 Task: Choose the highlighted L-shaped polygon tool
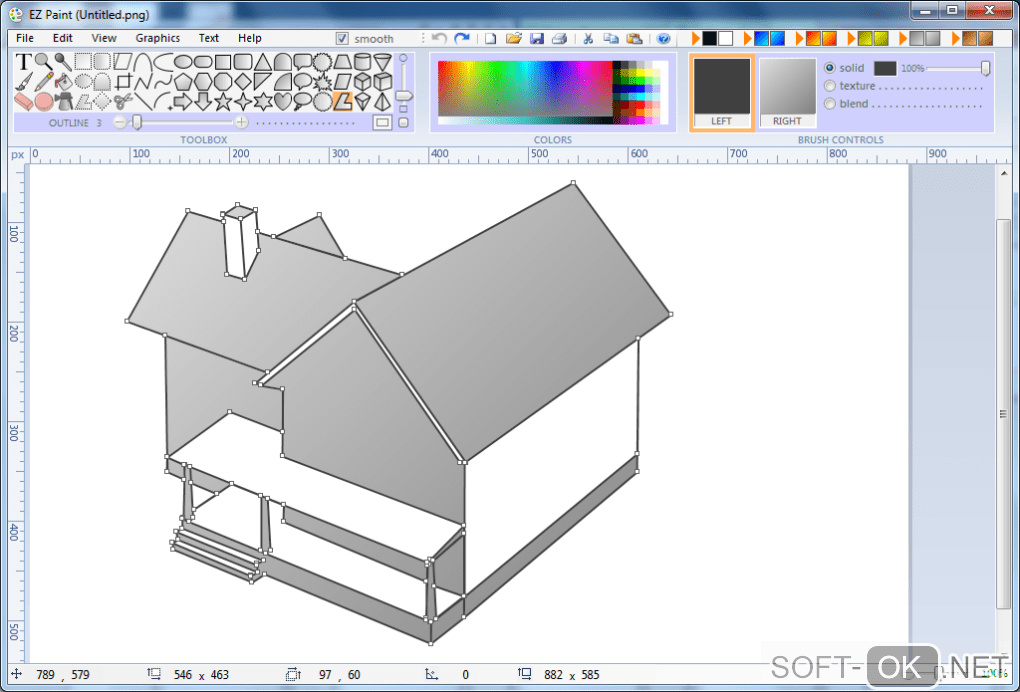click(x=343, y=101)
